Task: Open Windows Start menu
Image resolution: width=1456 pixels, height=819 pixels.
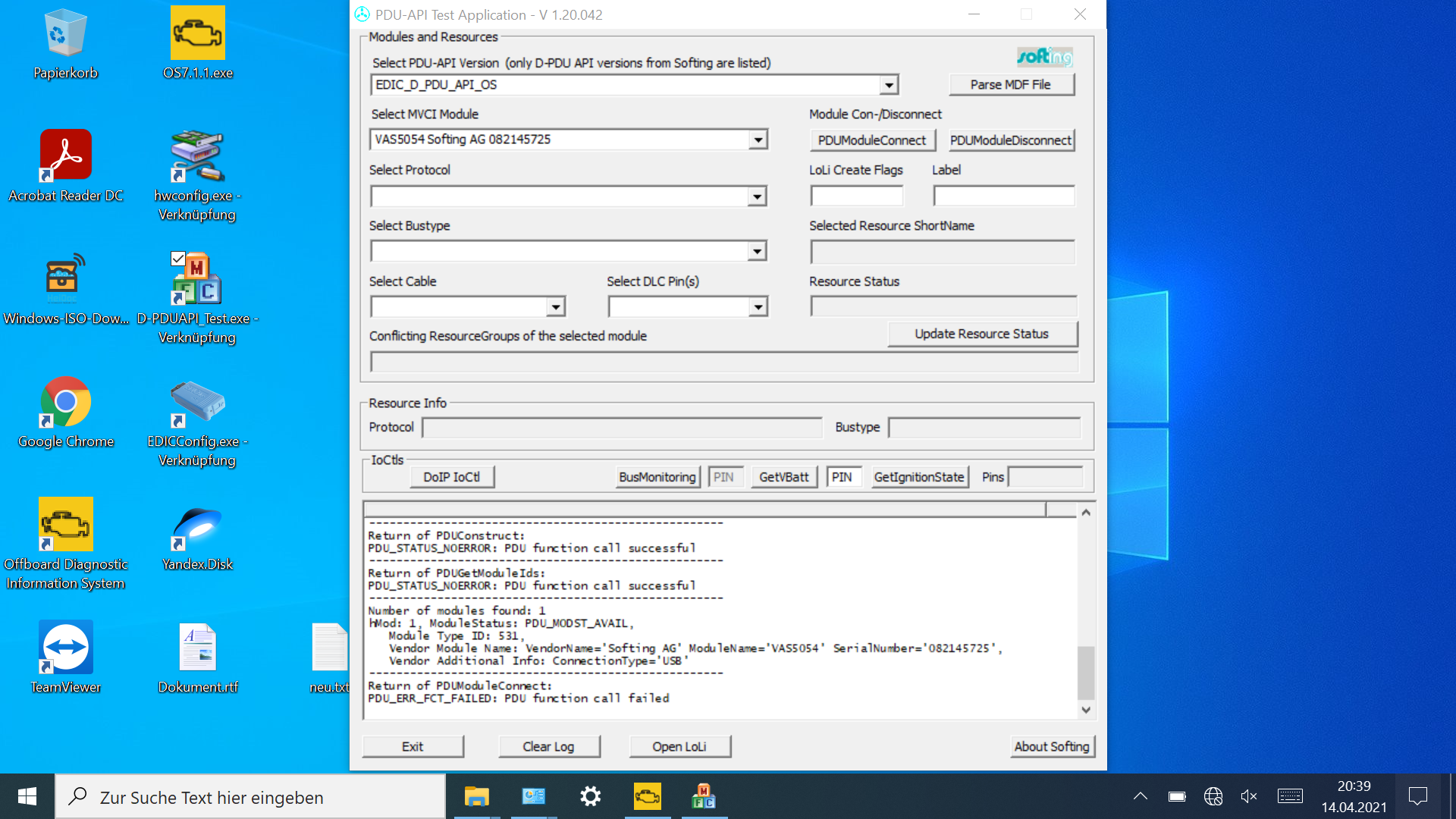Action: click(27, 796)
